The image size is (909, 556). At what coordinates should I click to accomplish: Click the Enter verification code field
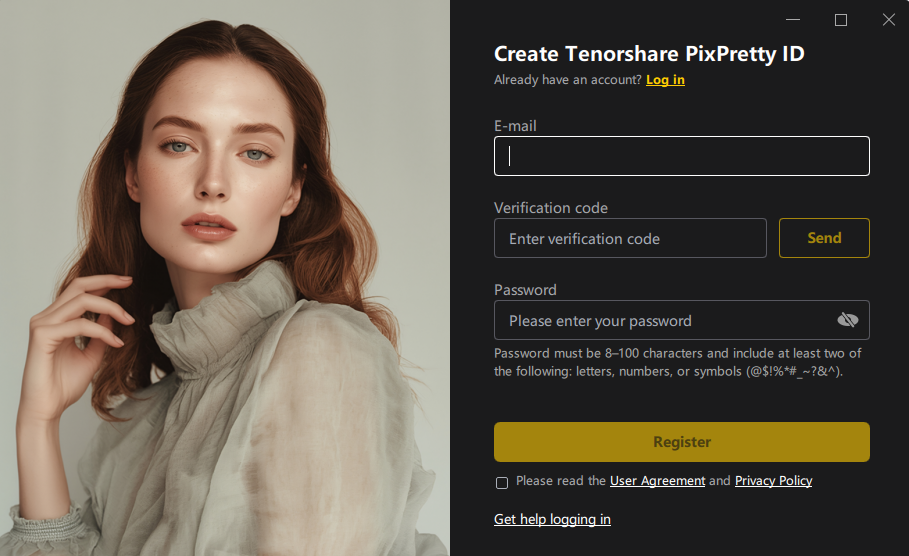point(630,238)
